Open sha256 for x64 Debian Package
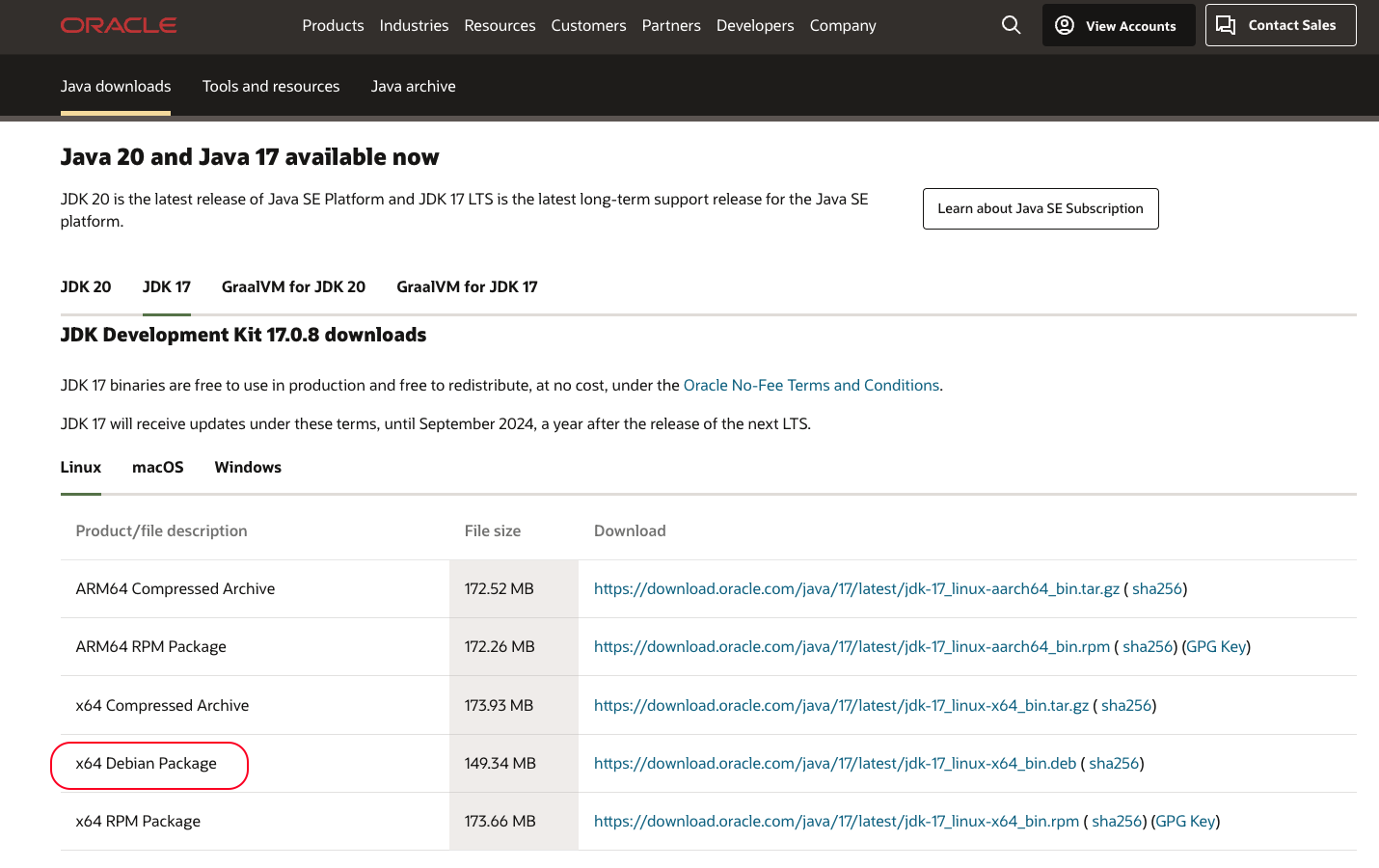1379x868 pixels. point(1114,763)
